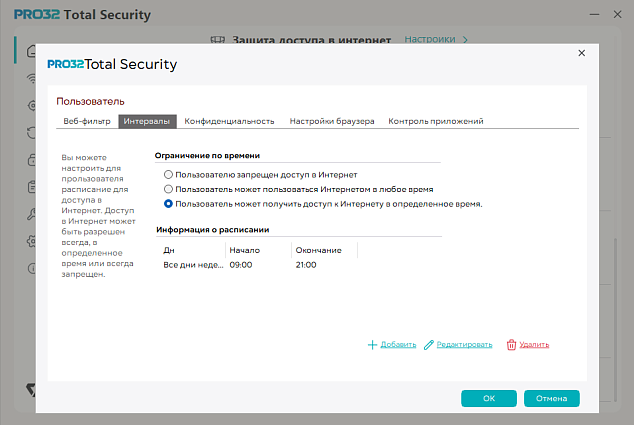Screen dimensions: 634x425
Task: Open the key tools section in the main window sidebar
Action: (x=32, y=214)
